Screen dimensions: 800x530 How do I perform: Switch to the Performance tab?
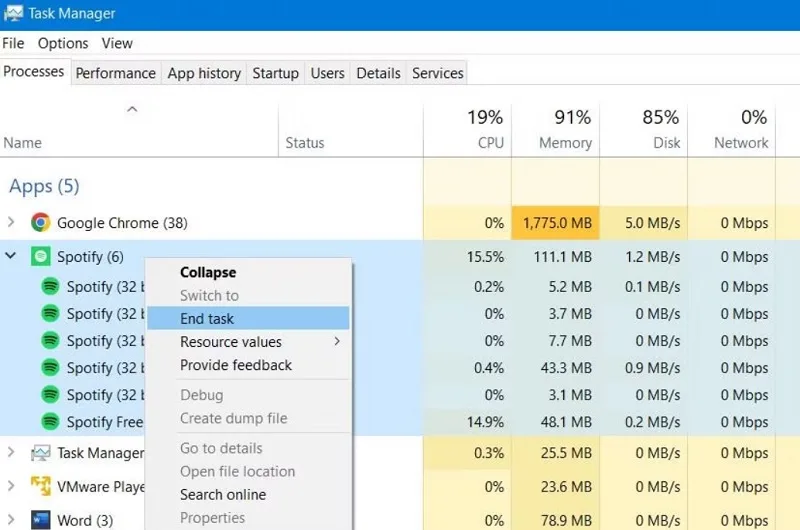point(116,73)
